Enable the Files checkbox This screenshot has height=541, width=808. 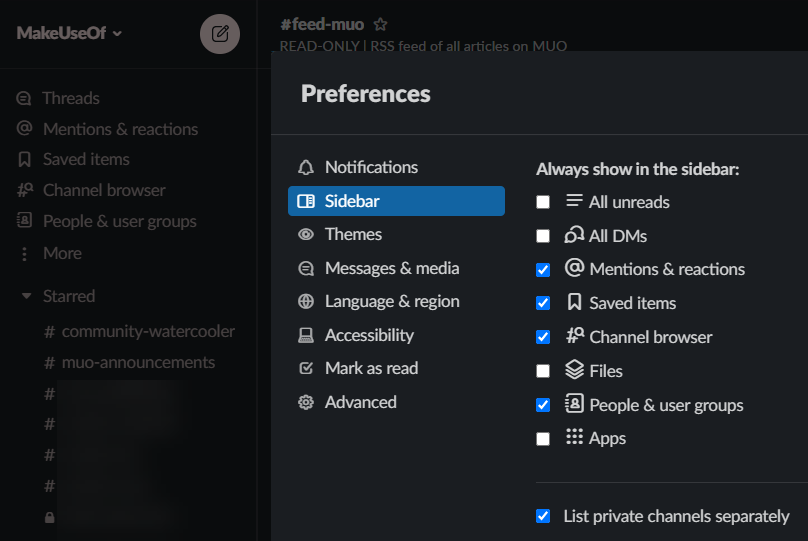543,371
